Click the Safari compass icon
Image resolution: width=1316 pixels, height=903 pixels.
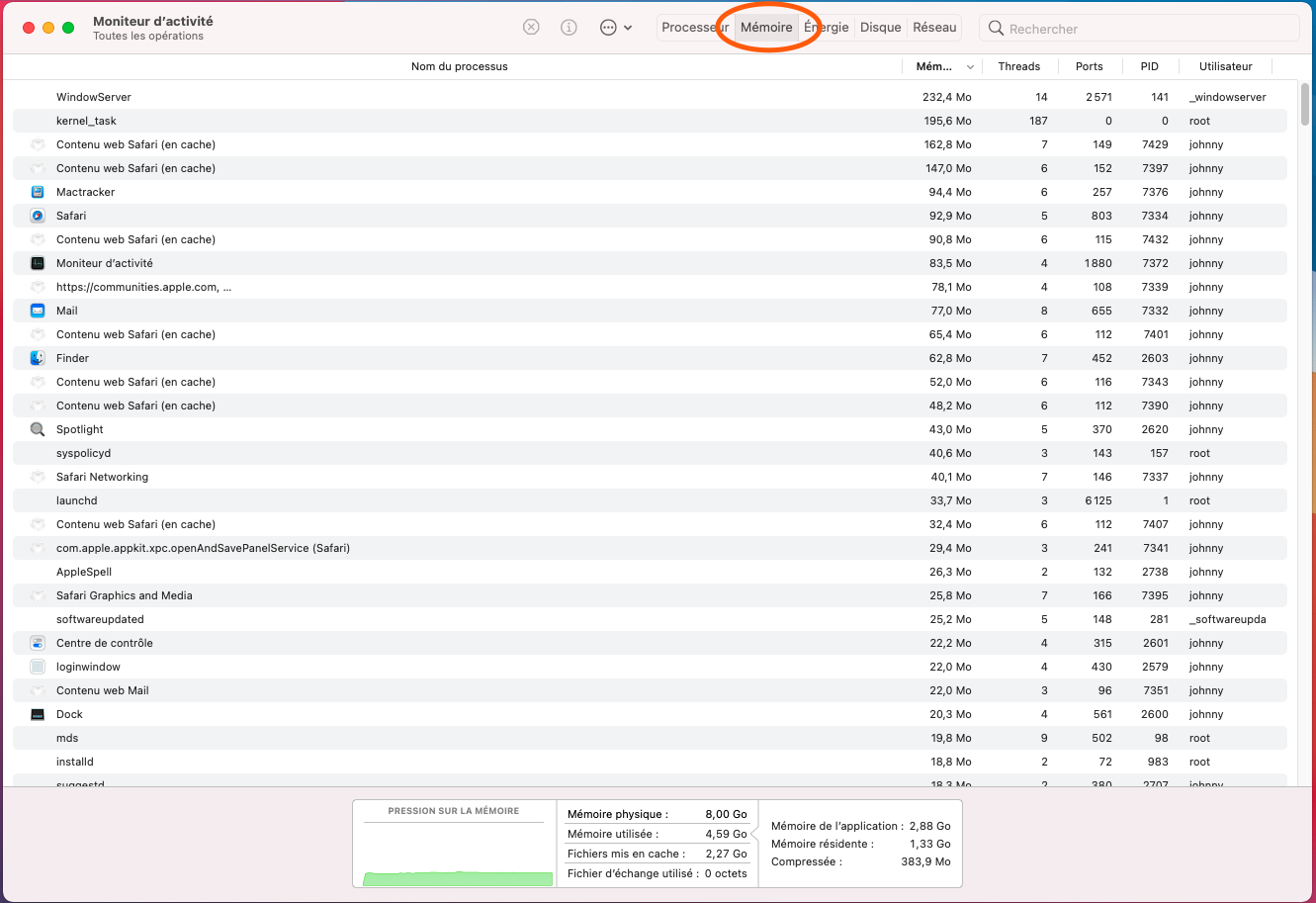[x=38, y=216]
